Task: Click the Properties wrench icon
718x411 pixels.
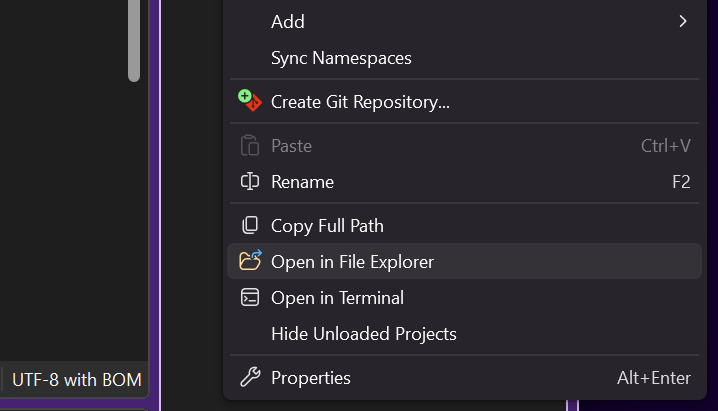Action: [250, 378]
